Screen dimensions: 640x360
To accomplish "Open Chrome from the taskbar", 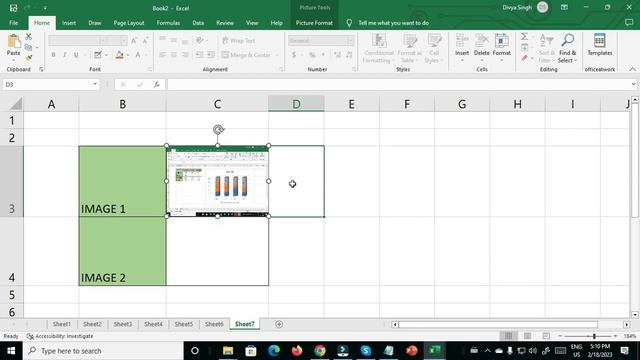I will 320,351.
